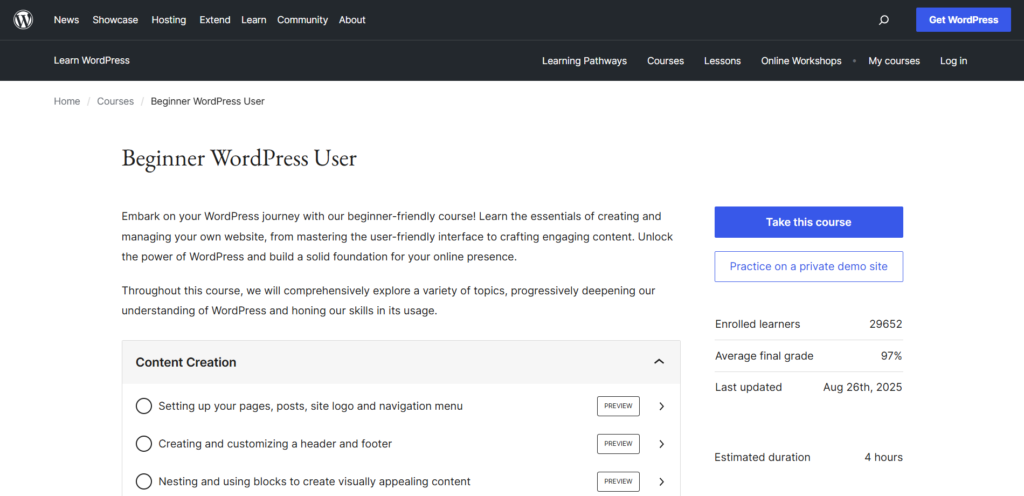Click Beginner WordPress User in the breadcrumb
The width and height of the screenshot is (1024, 496).
click(x=208, y=101)
